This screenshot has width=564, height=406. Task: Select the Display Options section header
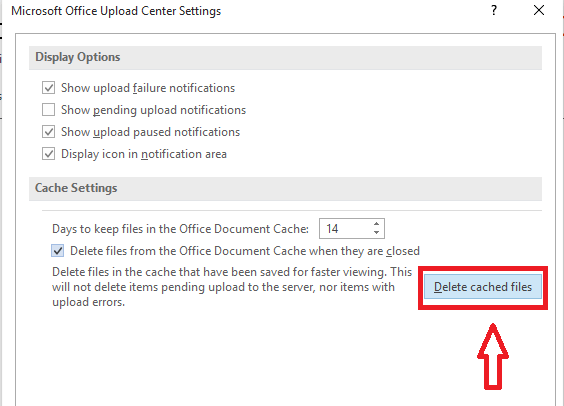(x=285, y=58)
